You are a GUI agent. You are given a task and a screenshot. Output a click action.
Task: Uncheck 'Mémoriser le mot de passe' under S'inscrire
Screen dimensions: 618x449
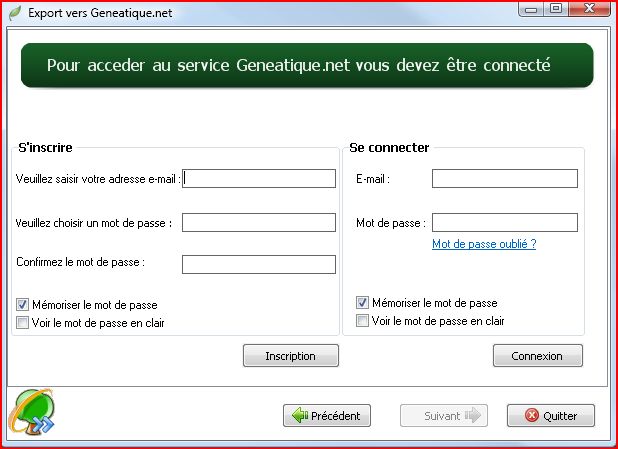[x=22, y=304]
